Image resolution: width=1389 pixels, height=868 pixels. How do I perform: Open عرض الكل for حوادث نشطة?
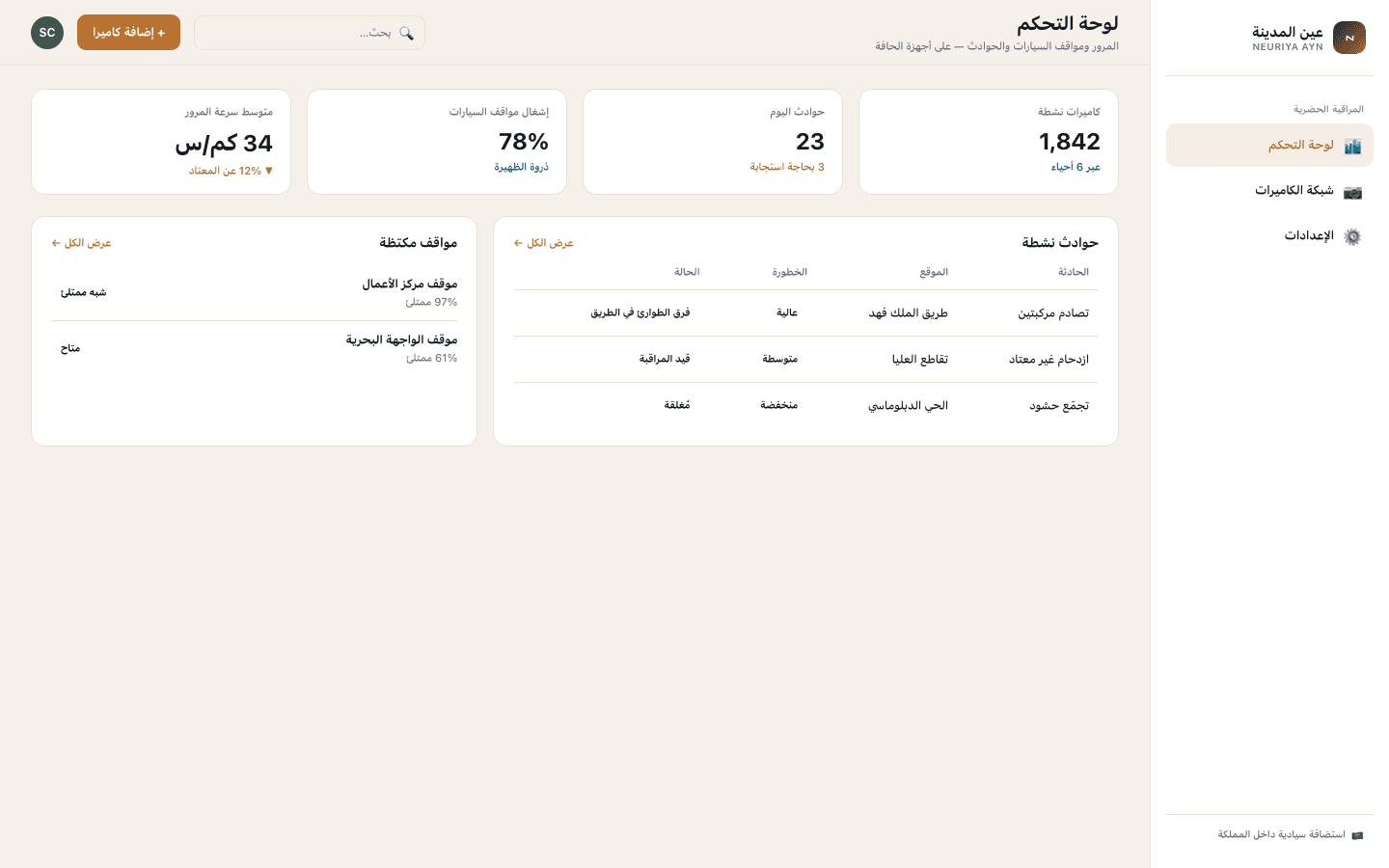[543, 243]
